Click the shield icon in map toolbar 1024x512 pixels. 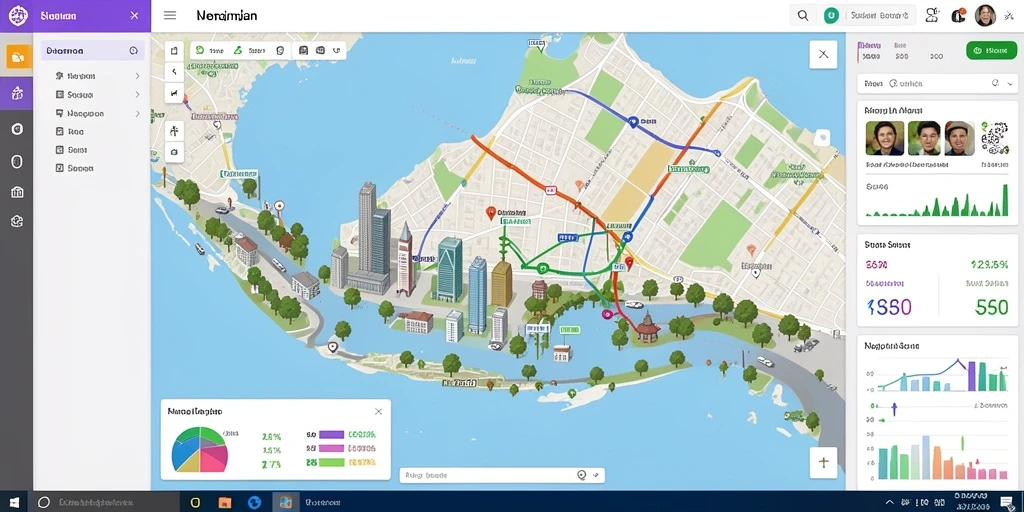[280, 50]
